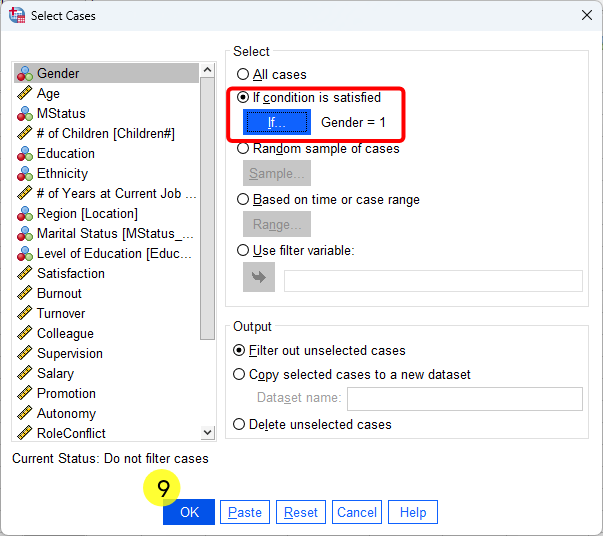Pick the Ethnicity variable
Viewport: 603px width, 536px height.
pyautogui.click(x=106, y=173)
